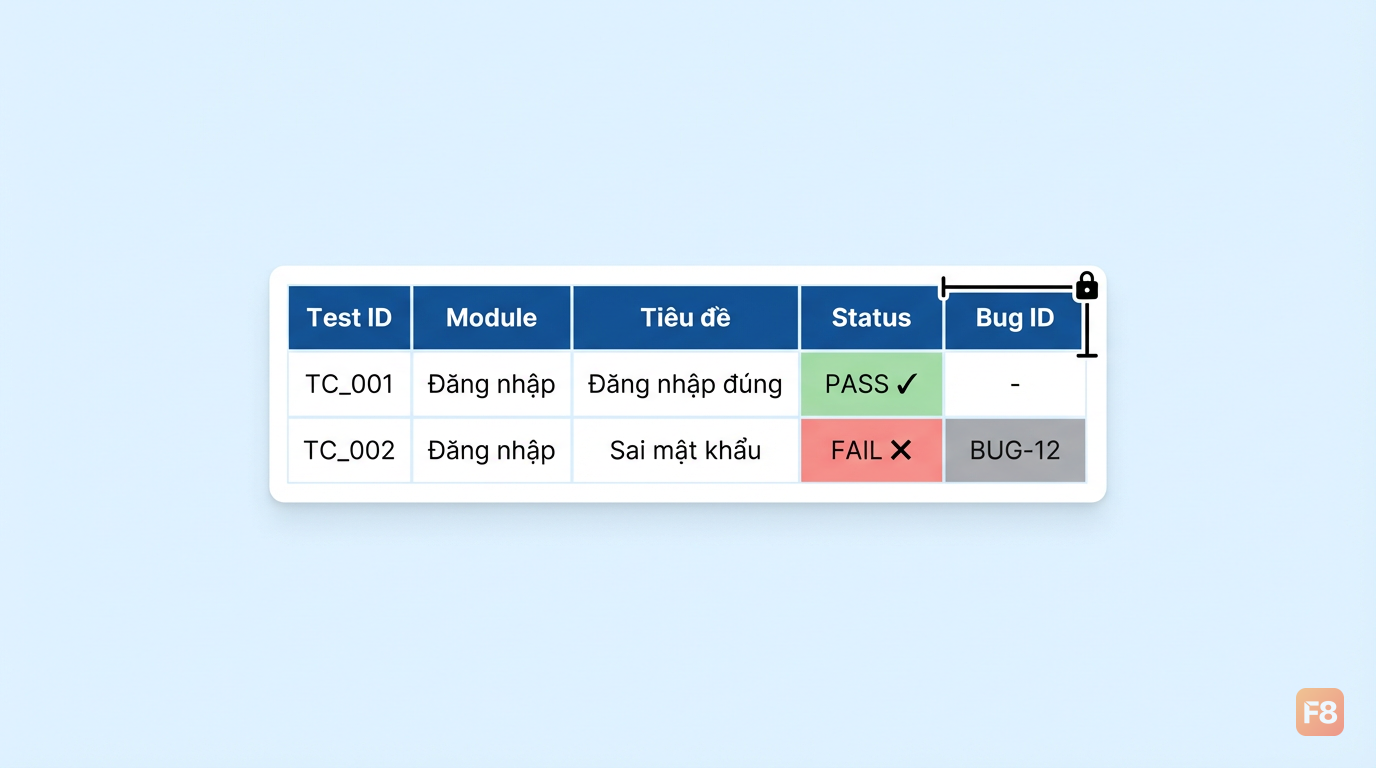Click the empty dash Bug ID cell
The height and width of the screenshot is (768, 1376).
click(1015, 384)
